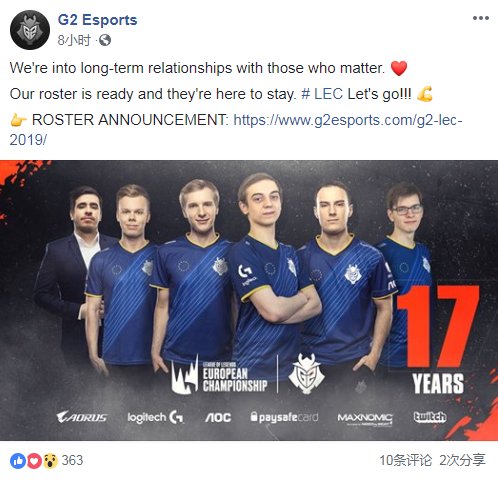The width and height of the screenshot is (498, 480).
Task: Open the three-dot post options menu
Action: point(481,18)
